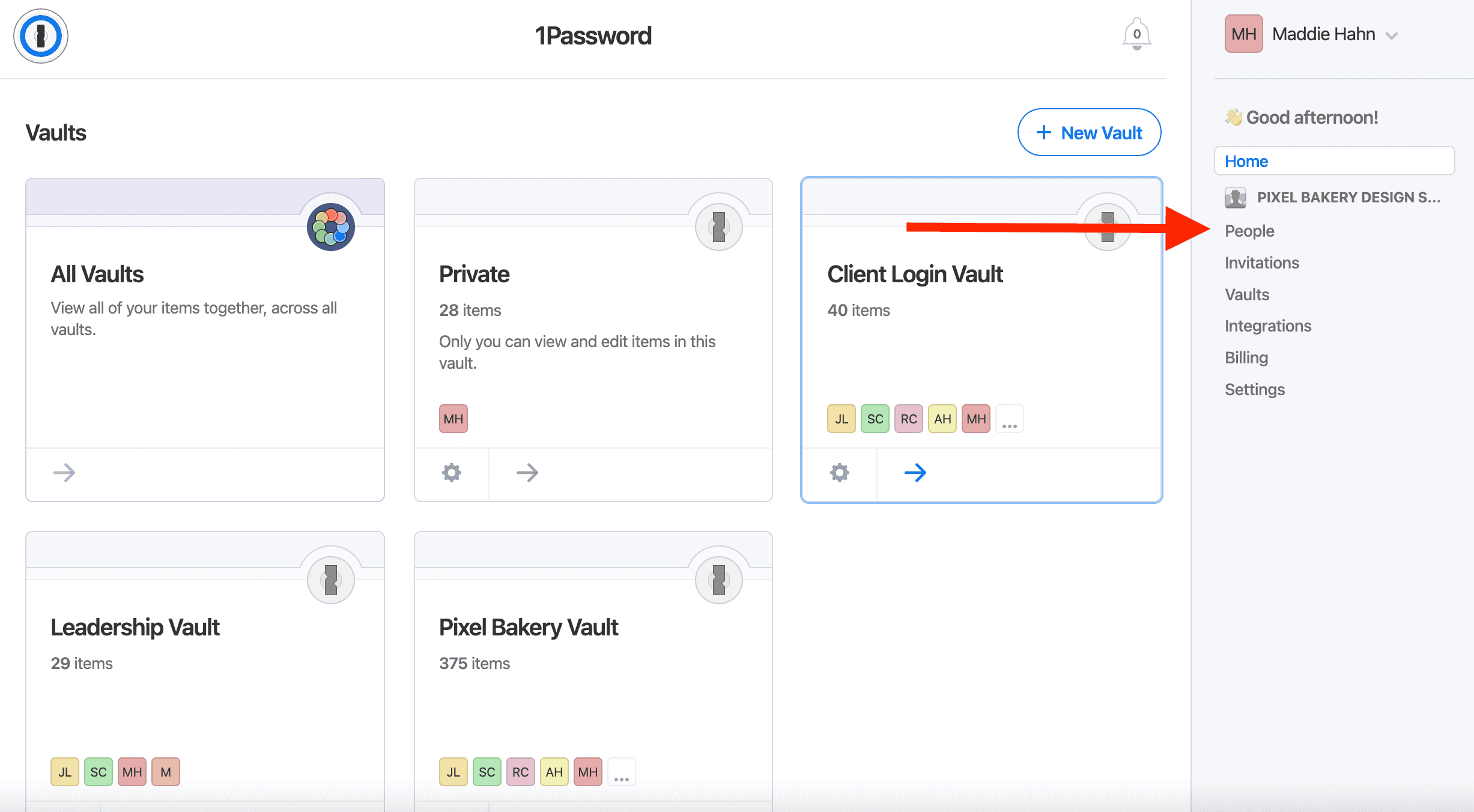The image size is (1474, 812).
Task: Create a New Vault
Action: [1089, 133]
